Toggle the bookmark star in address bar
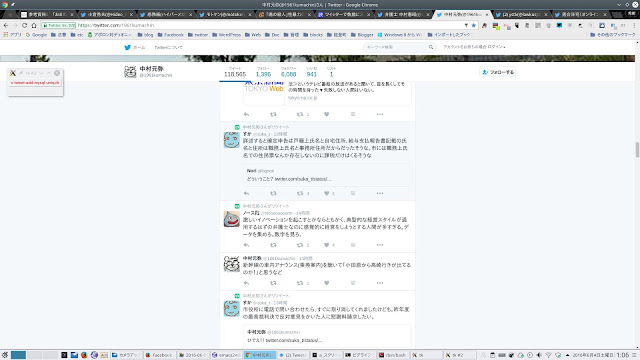 (473, 25)
